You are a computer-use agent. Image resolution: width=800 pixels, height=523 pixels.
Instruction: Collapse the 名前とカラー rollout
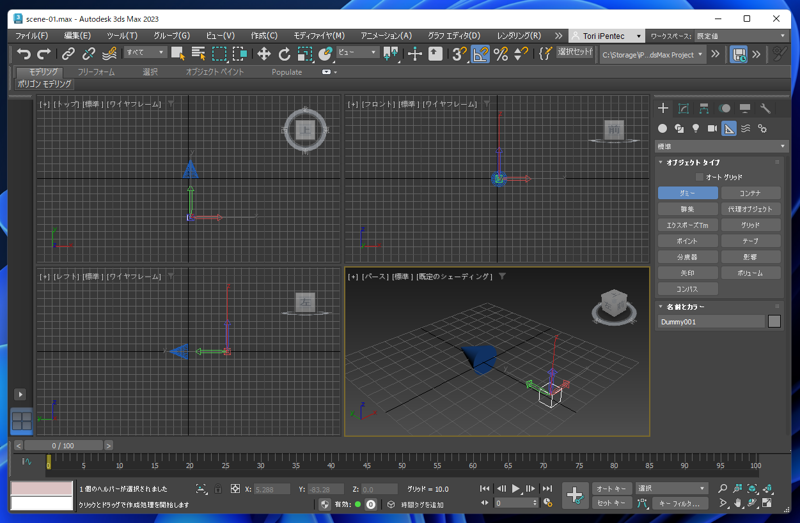660,307
